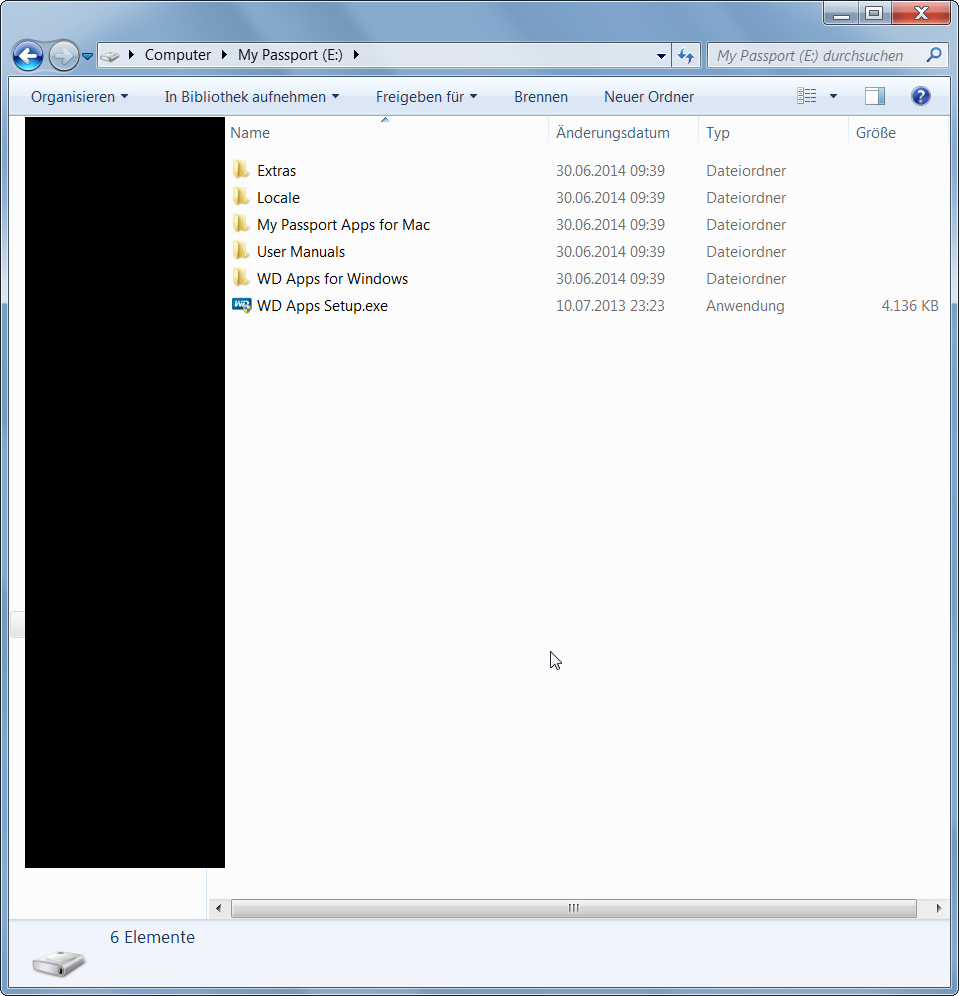Open Windows Explorer help via the question mark icon
Screen dimensions: 959x996
click(x=920, y=95)
